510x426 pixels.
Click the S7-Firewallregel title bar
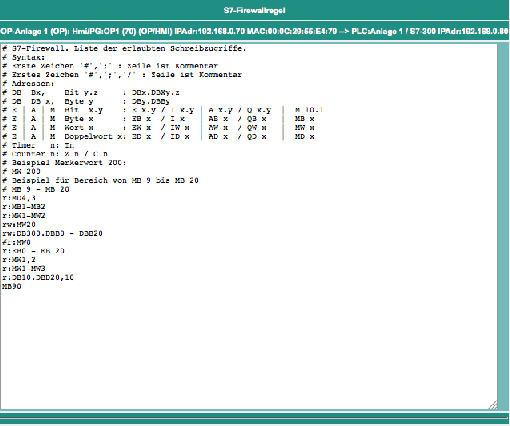pos(255,10)
